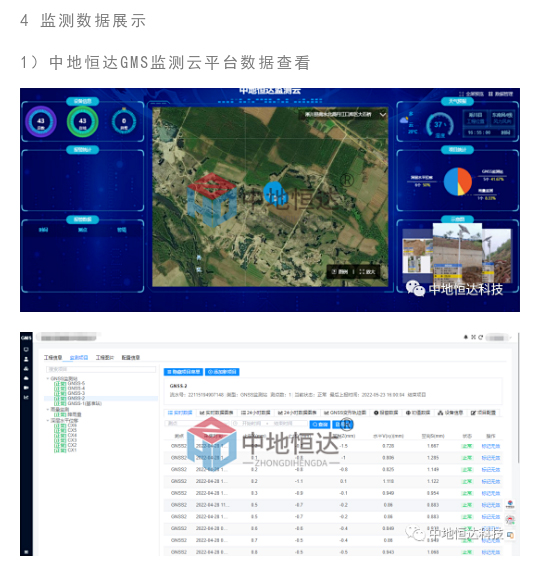Click the blue alarm gauge showing 0

pos(124,121)
